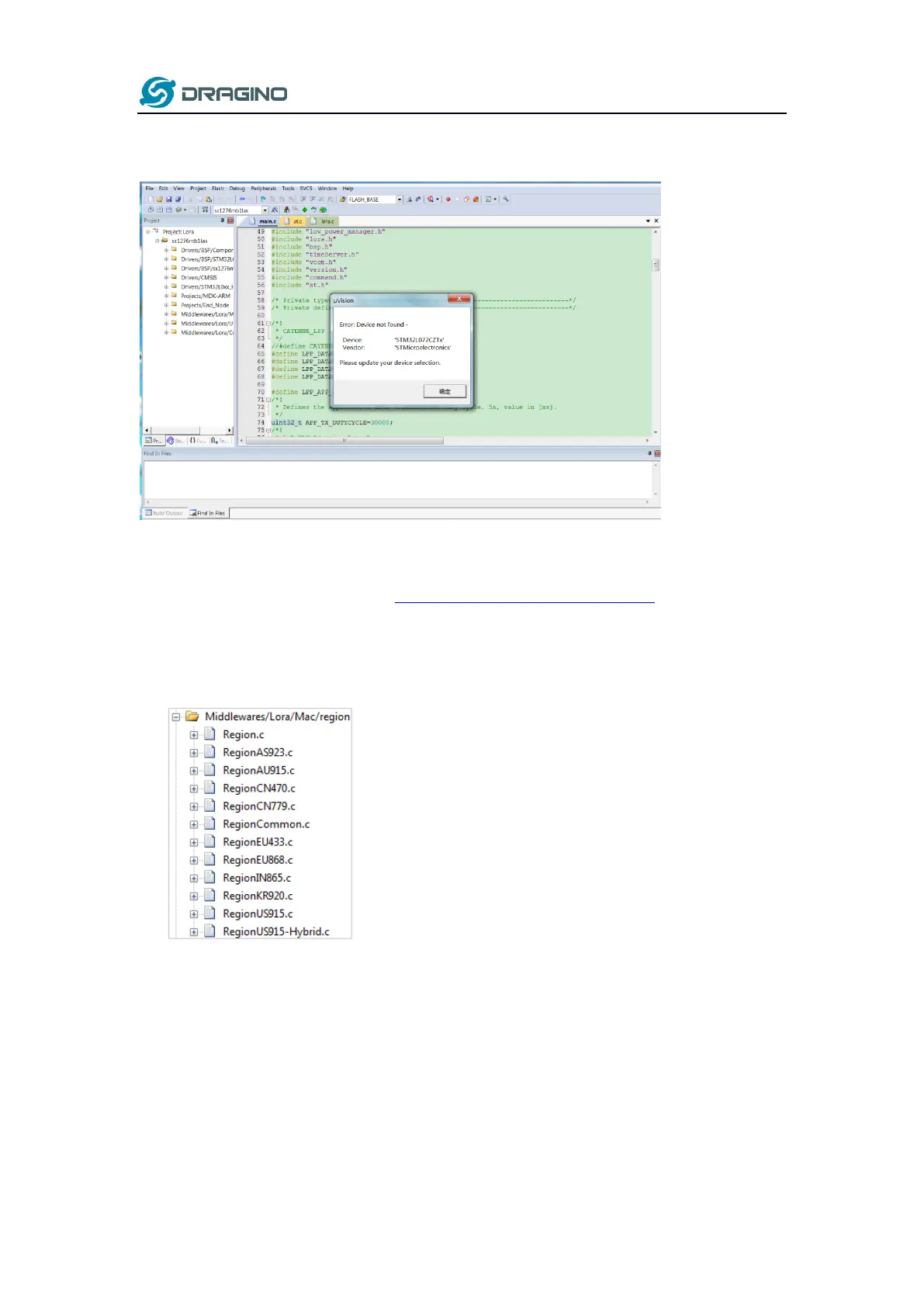Open the sx1276mb1las target dropdown
This screenshot has height=1307, width=924.
tap(265, 210)
